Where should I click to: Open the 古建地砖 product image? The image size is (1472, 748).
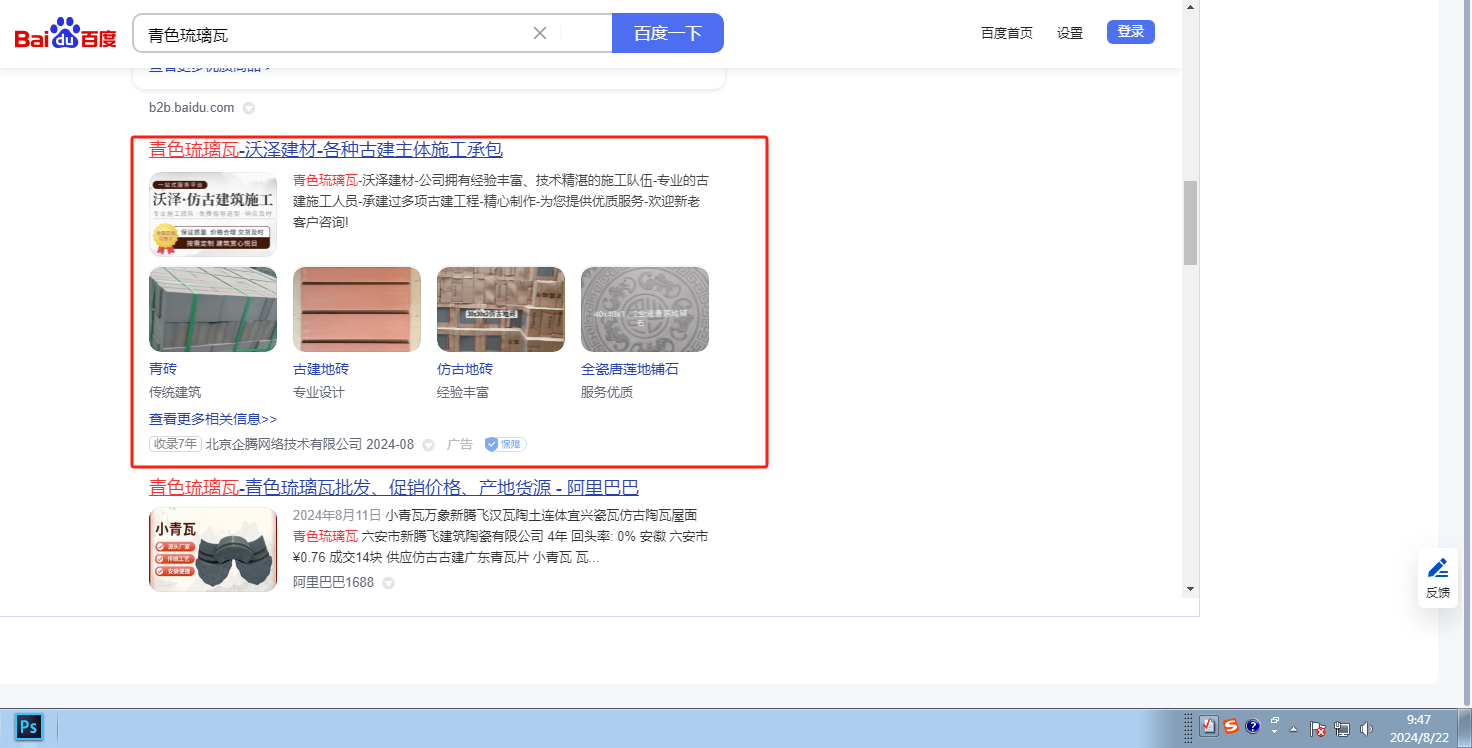click(357, 309)
